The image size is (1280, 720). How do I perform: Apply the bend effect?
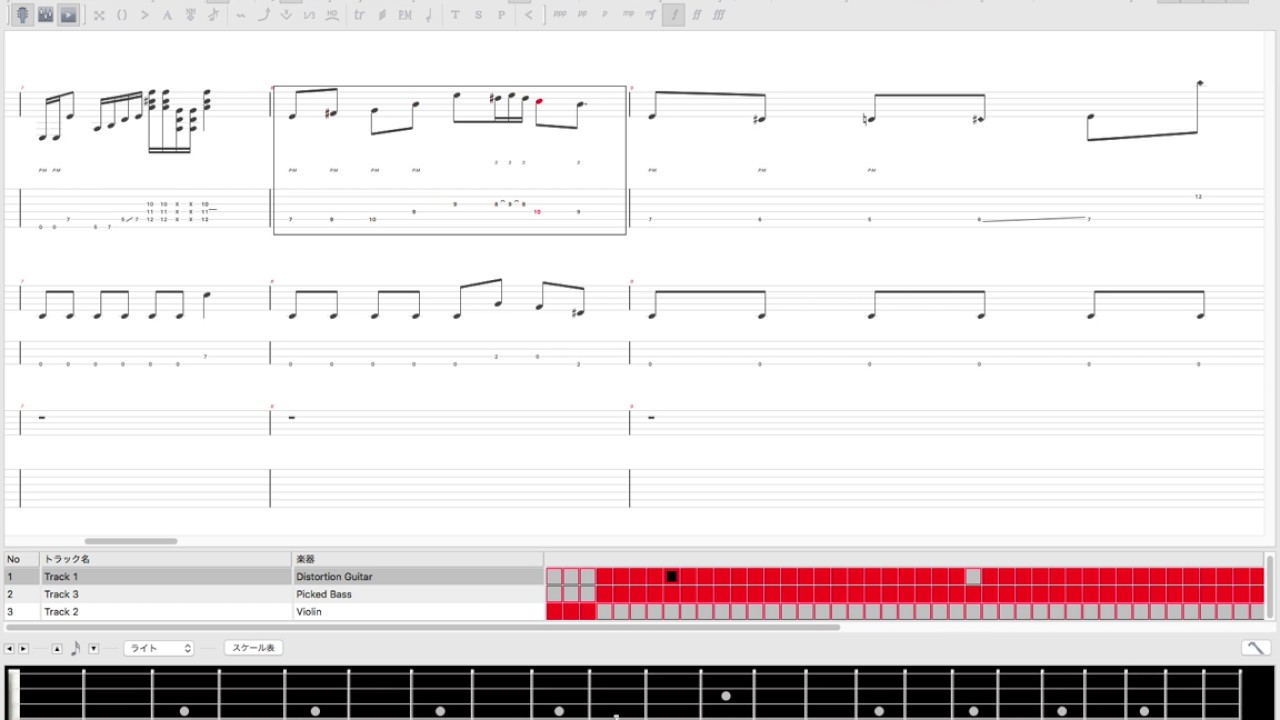(x=264, y=15)
